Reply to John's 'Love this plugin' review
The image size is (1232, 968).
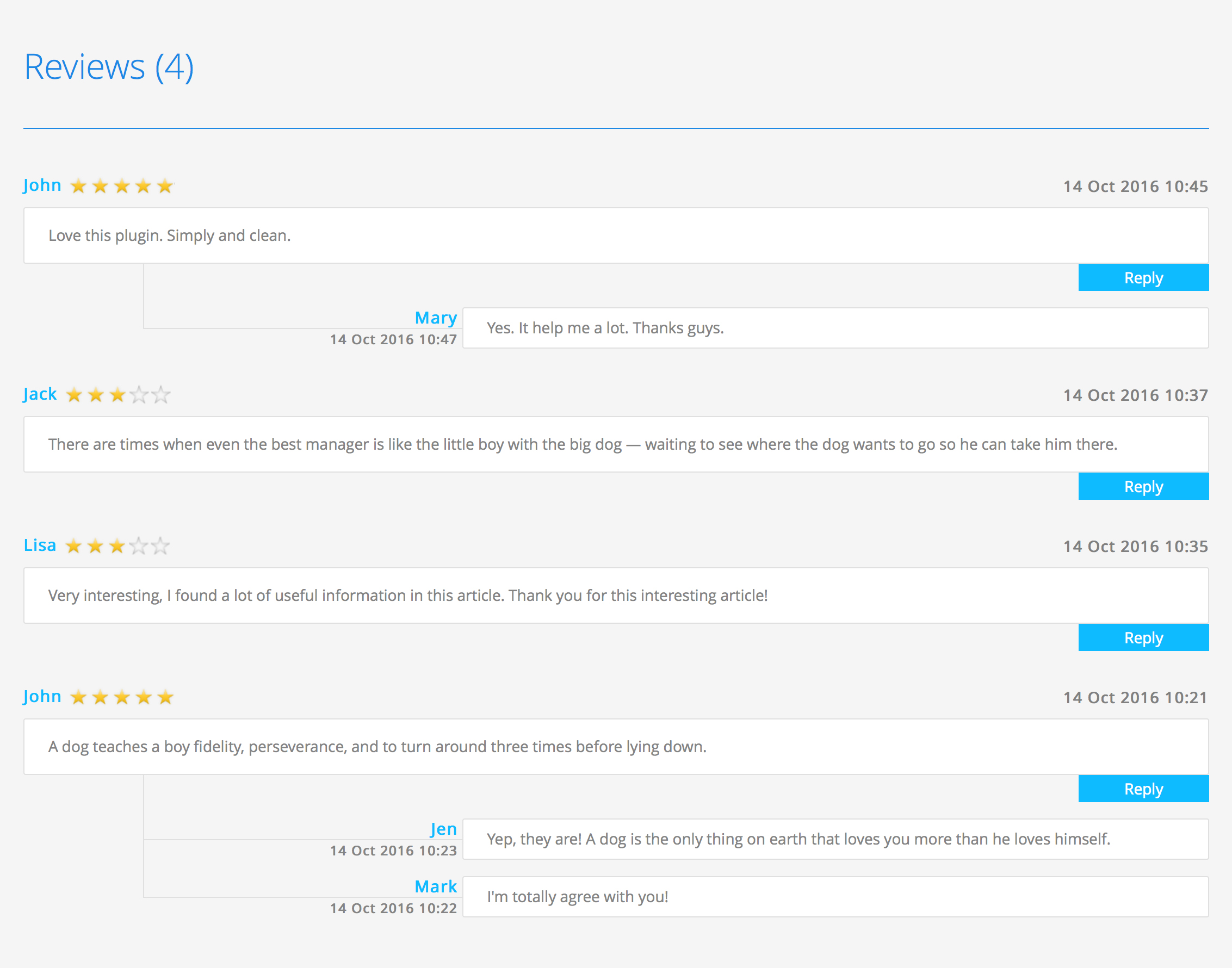(1143, 278)
